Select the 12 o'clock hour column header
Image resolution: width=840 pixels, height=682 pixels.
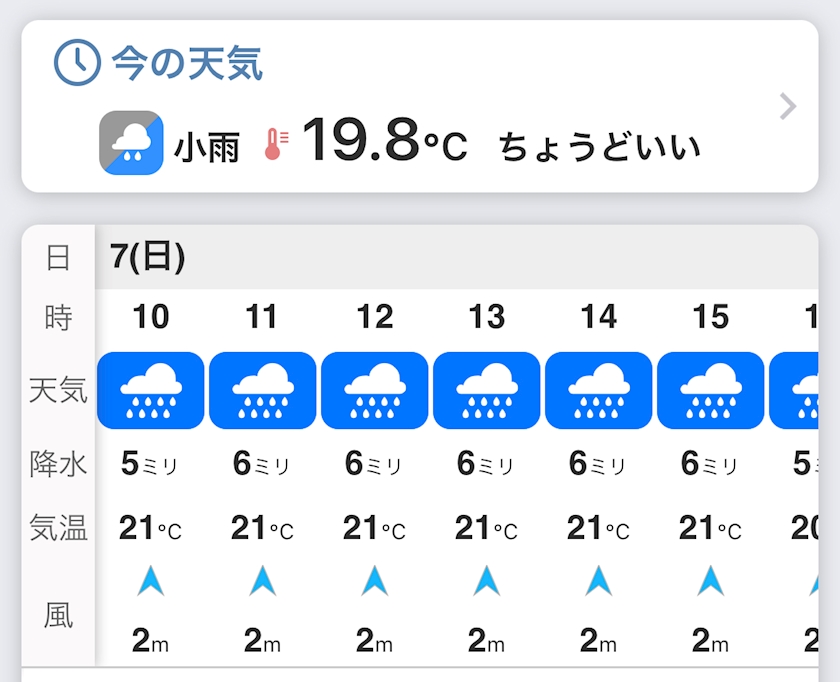coord(375,317)
